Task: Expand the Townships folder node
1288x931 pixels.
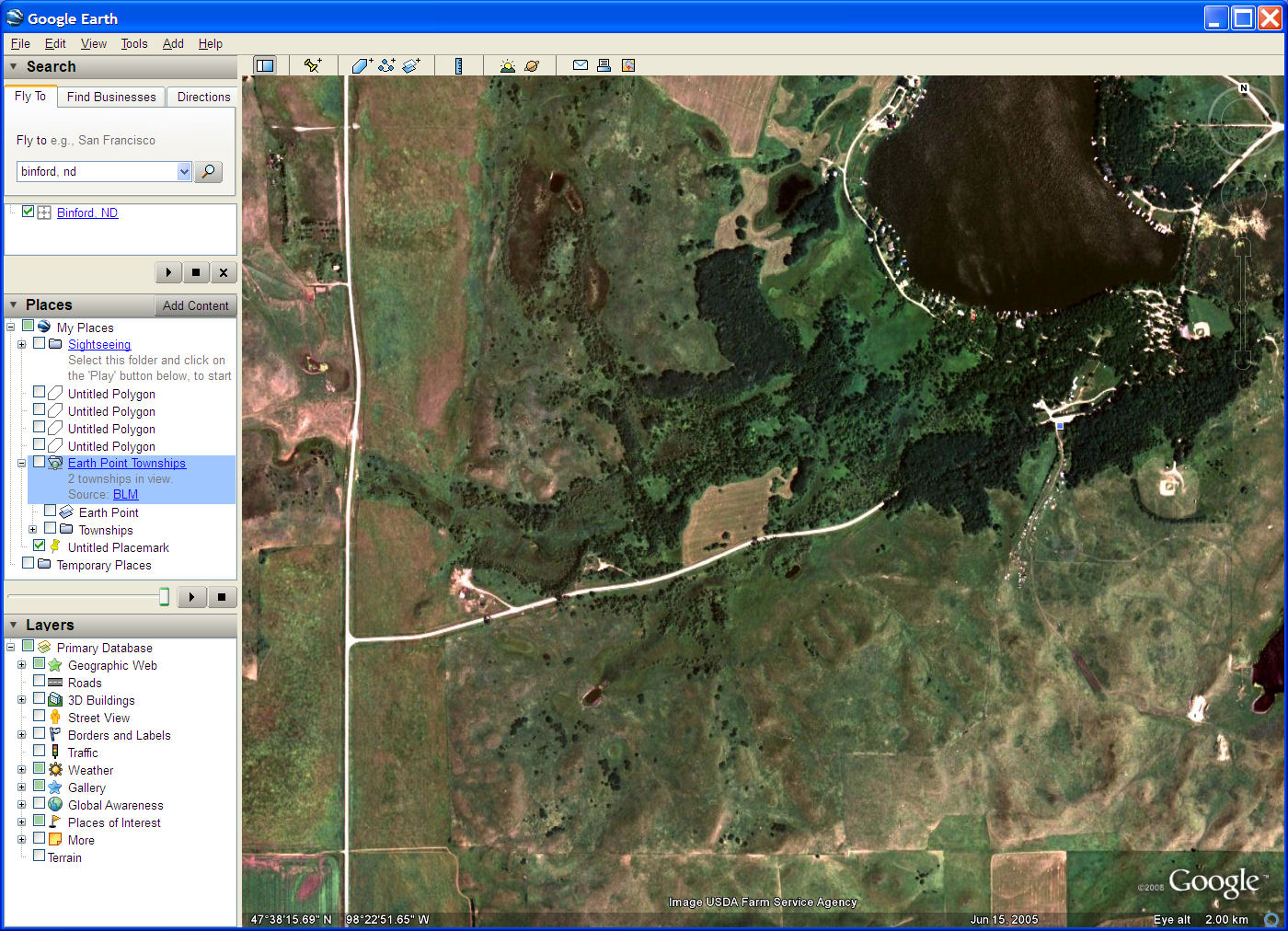Action: point(32,530)
